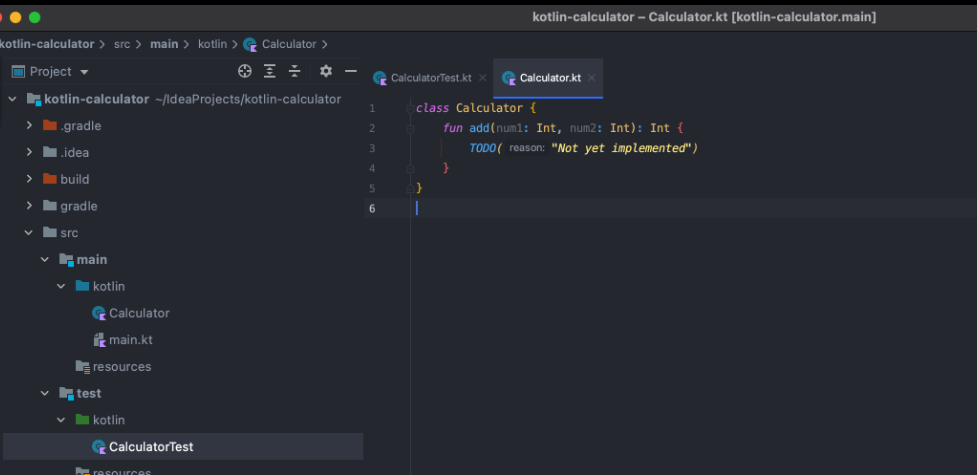Click the fold end marker on line 5
Screen dimensions: 977x475
pyautogui.click(x=410, y=188)
